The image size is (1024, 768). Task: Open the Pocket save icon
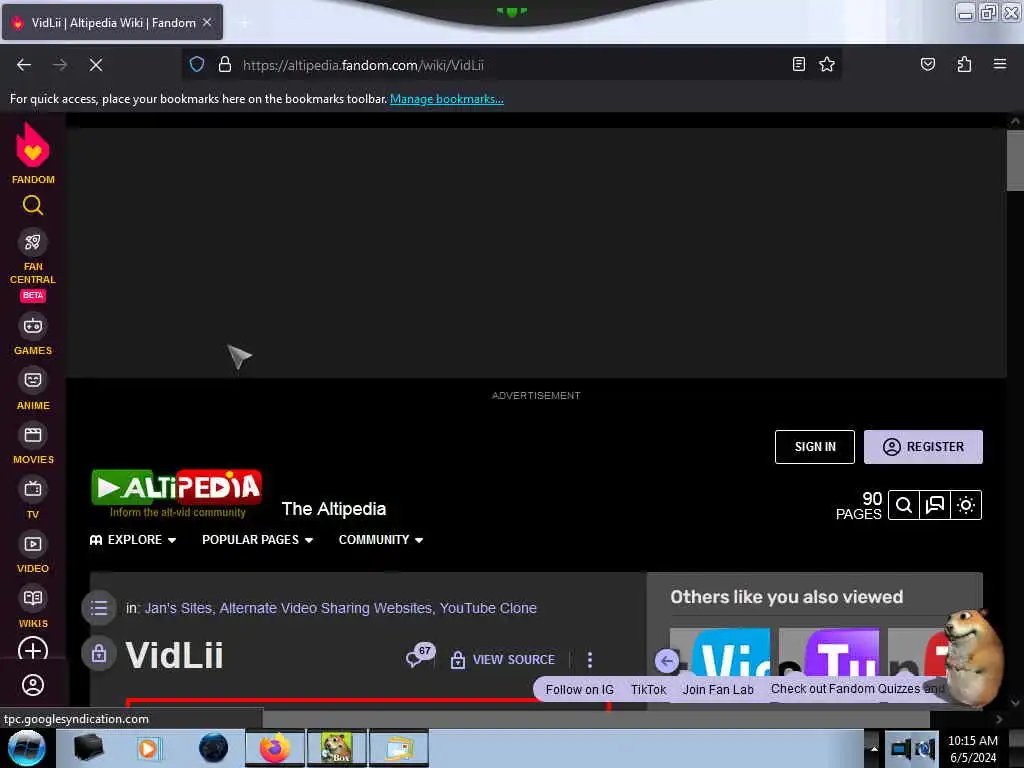click(x=927, y=64)
